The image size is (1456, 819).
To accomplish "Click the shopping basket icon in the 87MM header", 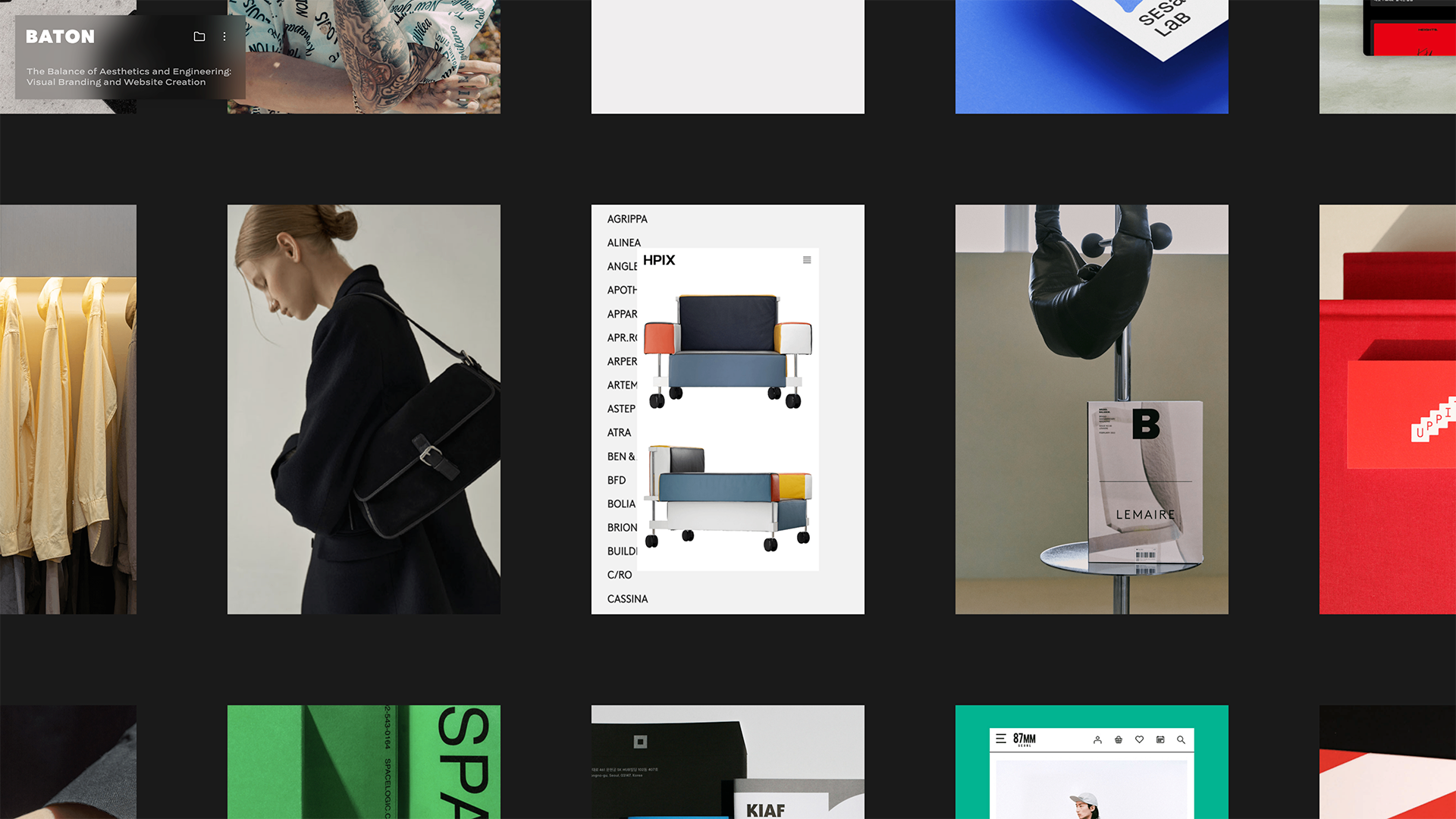I will pos(1119,739).
